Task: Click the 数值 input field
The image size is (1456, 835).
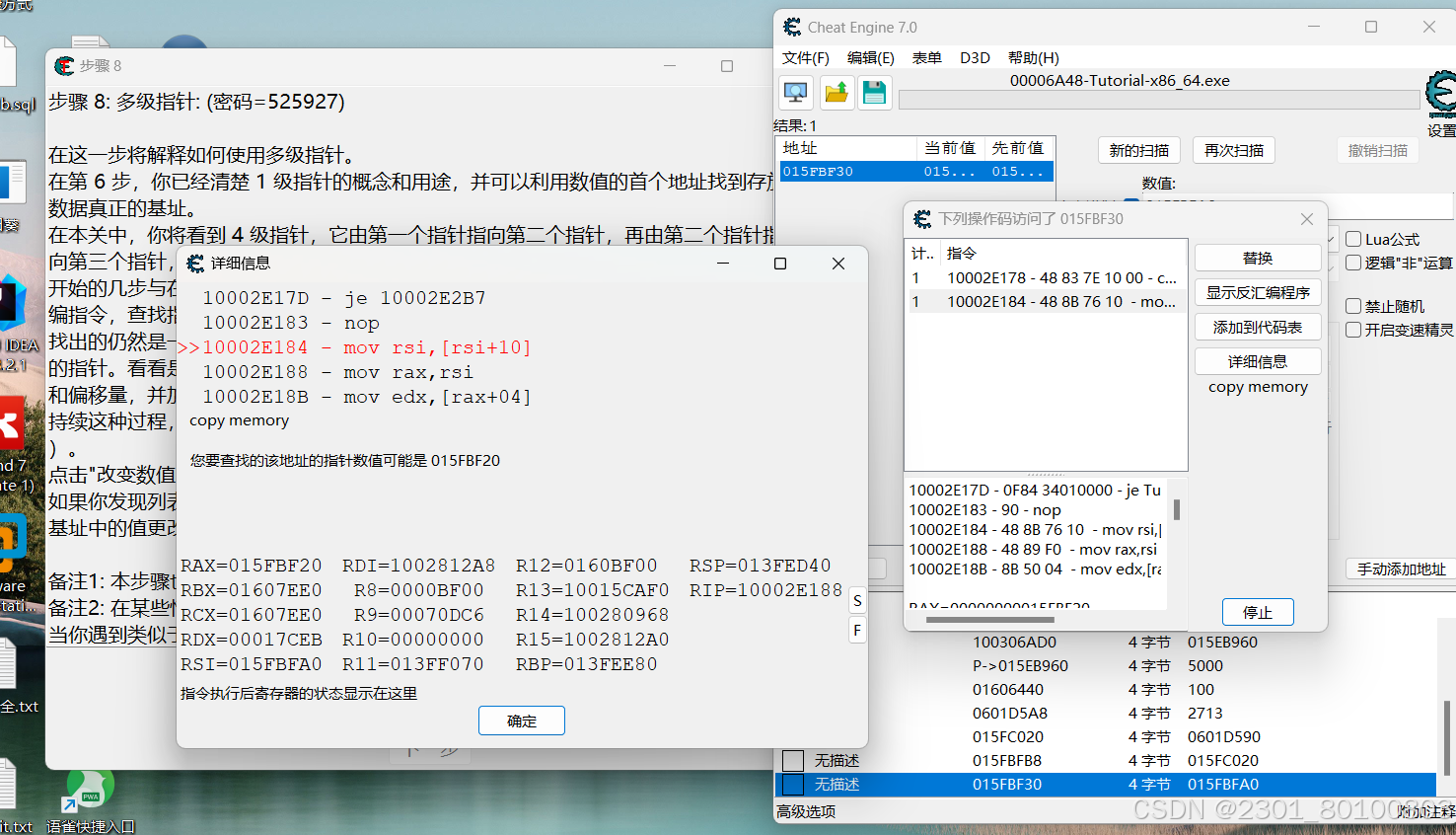Action: tap(1298, 204)
